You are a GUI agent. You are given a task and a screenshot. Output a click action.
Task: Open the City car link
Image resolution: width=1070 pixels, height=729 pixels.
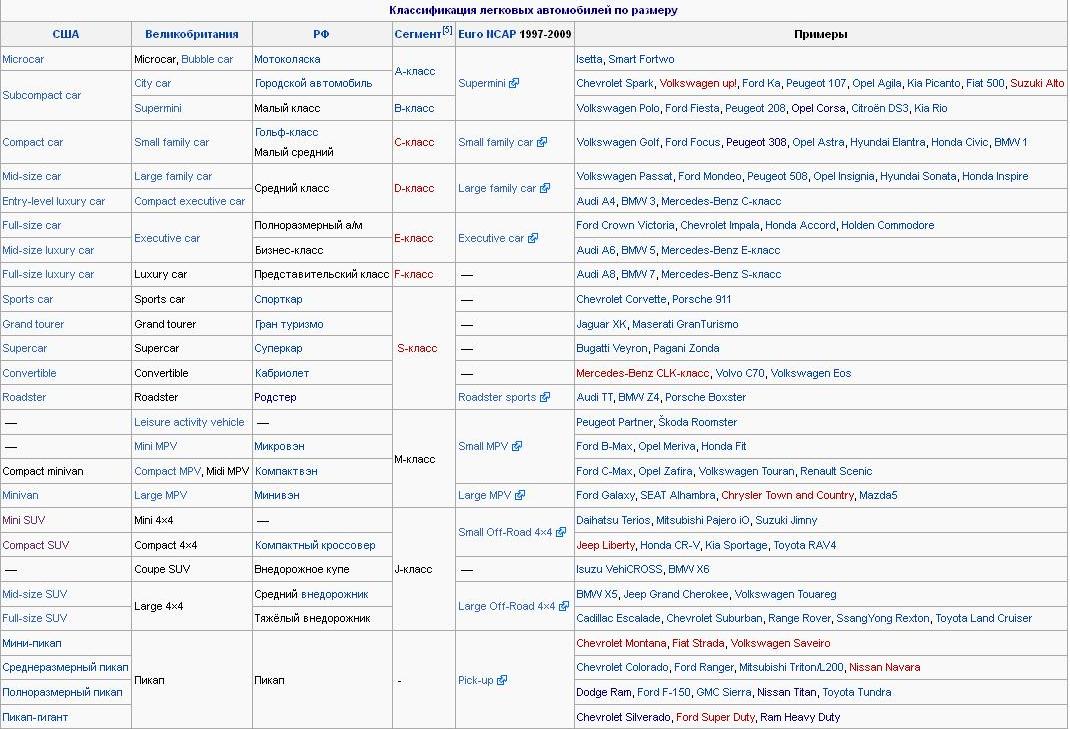tap(153, 83)
